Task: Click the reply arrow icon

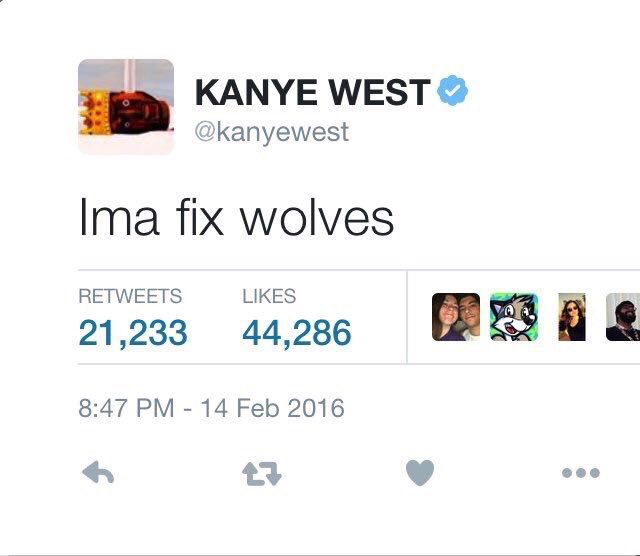Action: (x=98, y=473)
